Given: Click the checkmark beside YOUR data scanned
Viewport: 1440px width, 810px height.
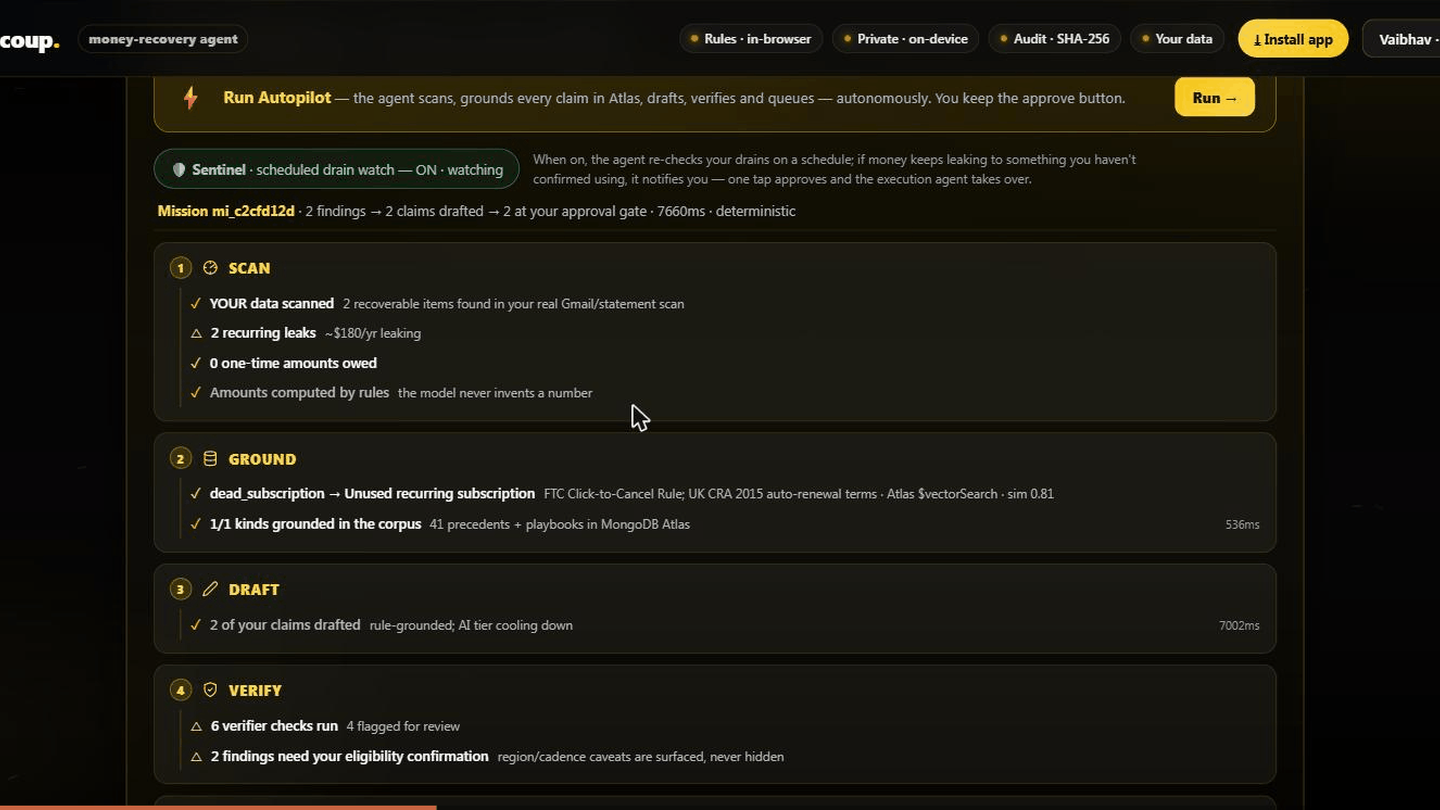Looking at the screenshot, I should 196,303.
